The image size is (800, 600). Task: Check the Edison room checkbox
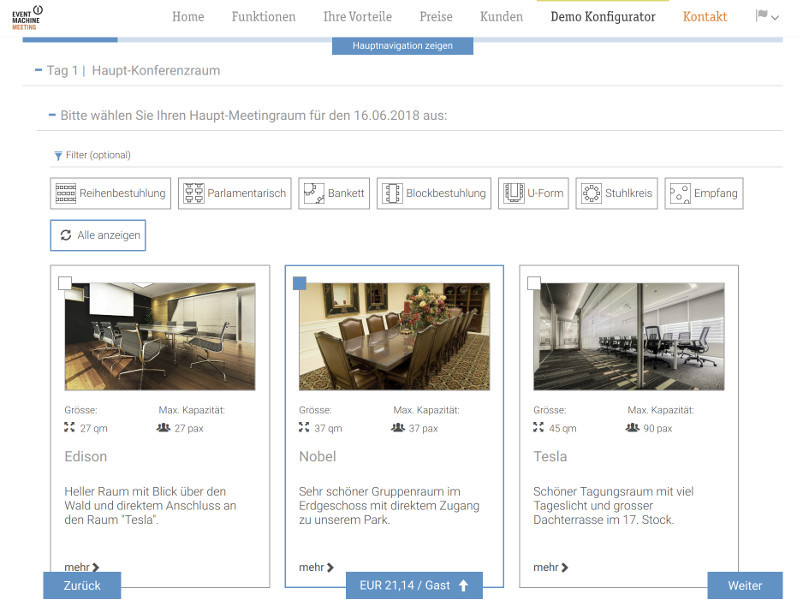[x=65, y=283]
